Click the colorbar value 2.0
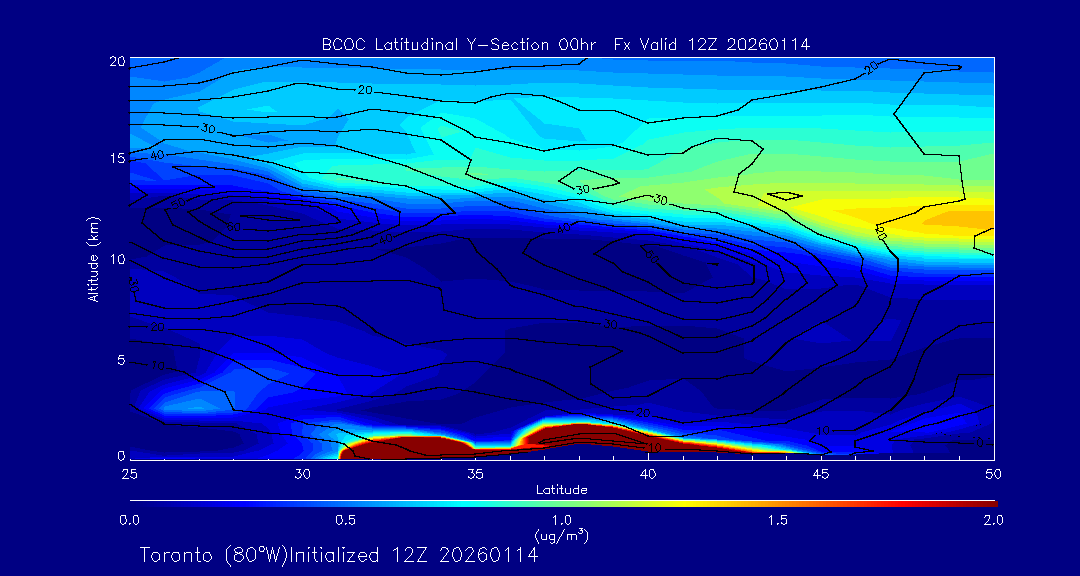The height and width of the screenshot is (576, 1080). click(x=993, y=520)
